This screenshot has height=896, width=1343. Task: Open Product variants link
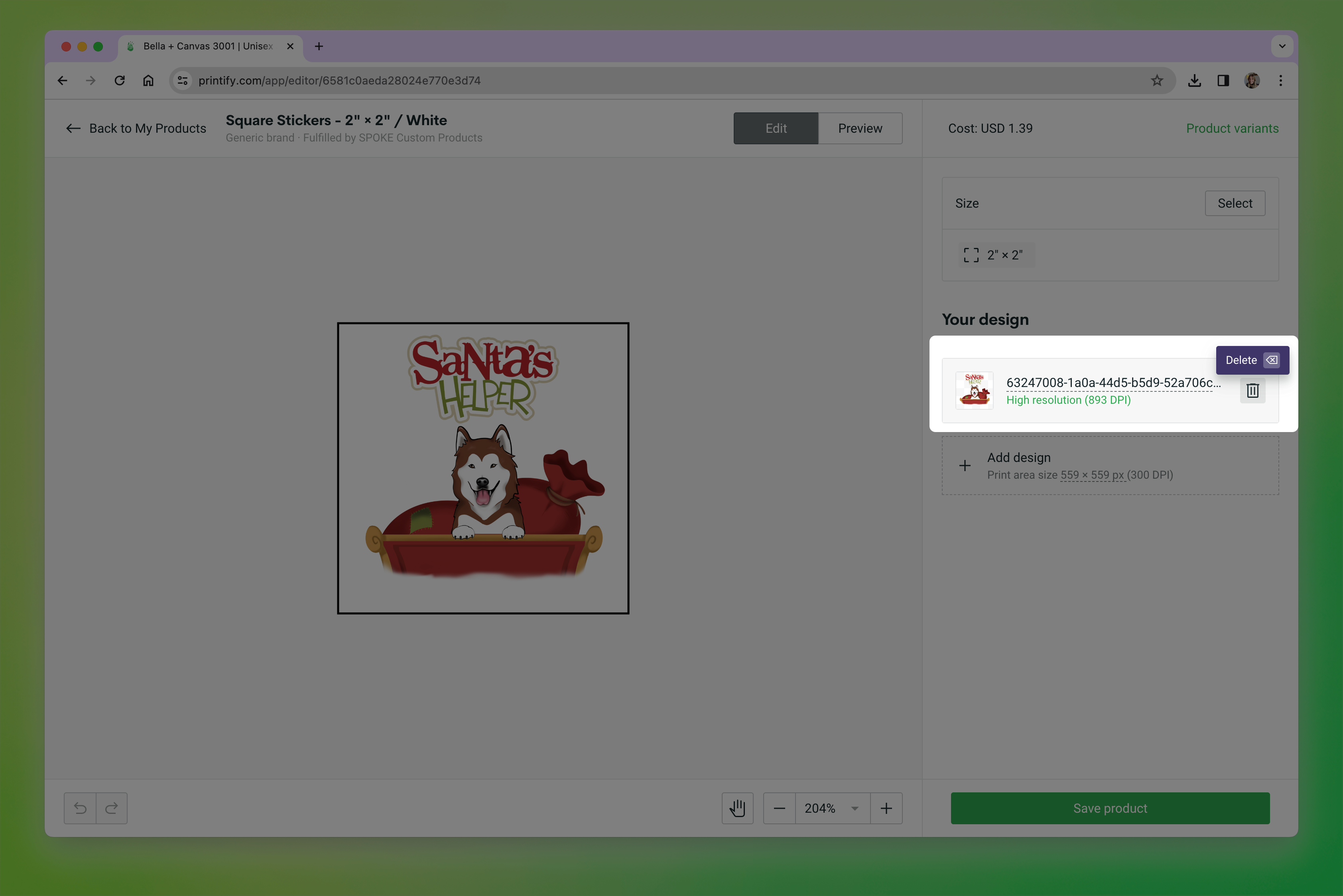pyautogui.click(x=1231, y=129)
